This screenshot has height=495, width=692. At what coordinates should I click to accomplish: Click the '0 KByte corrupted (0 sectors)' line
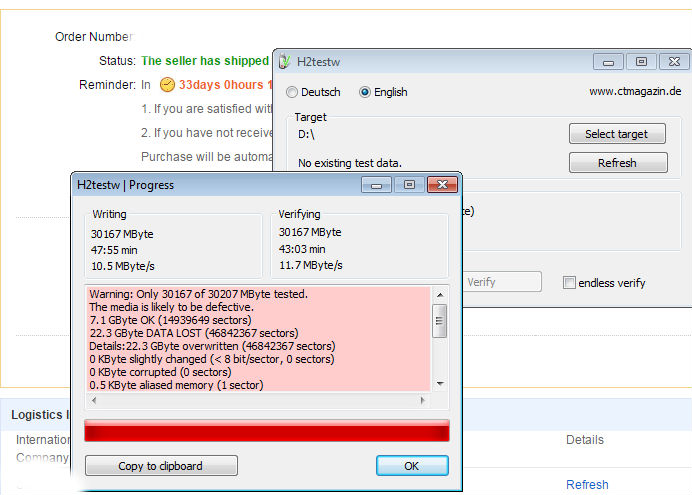tap(160, 372)
